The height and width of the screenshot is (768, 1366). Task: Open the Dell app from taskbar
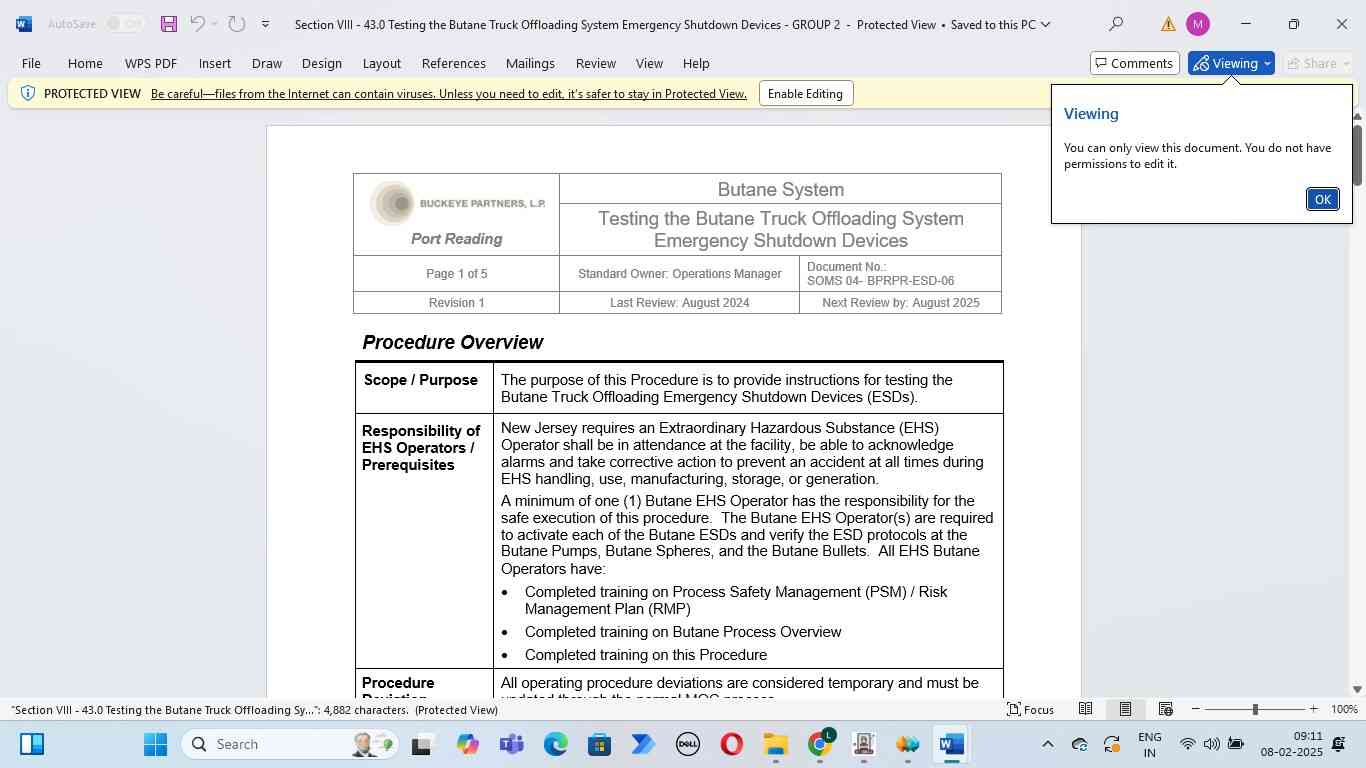pos(687,745)
